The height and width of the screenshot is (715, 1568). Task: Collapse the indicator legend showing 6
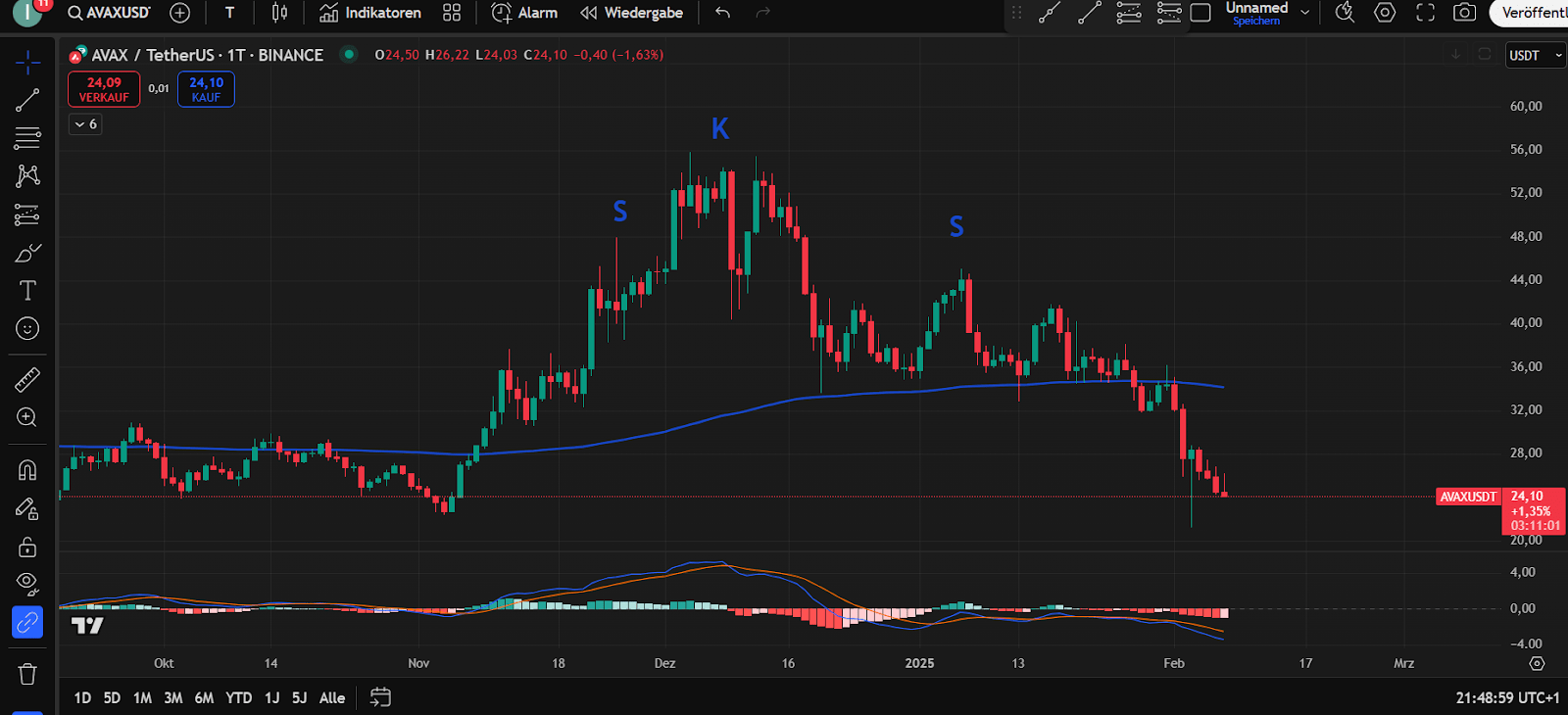[x=85, y=124]
